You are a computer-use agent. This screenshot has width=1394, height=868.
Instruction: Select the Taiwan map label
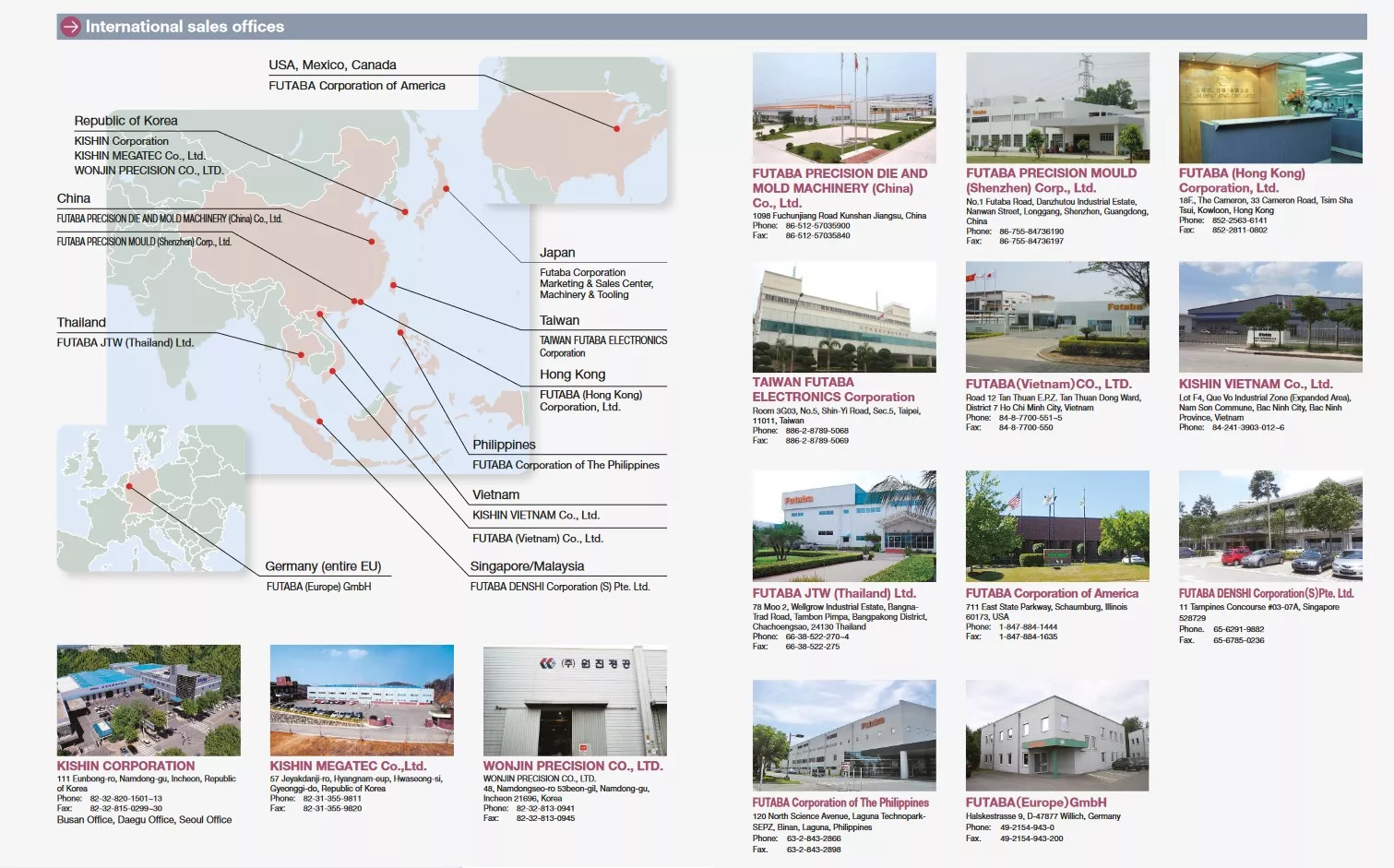(559, 321)
